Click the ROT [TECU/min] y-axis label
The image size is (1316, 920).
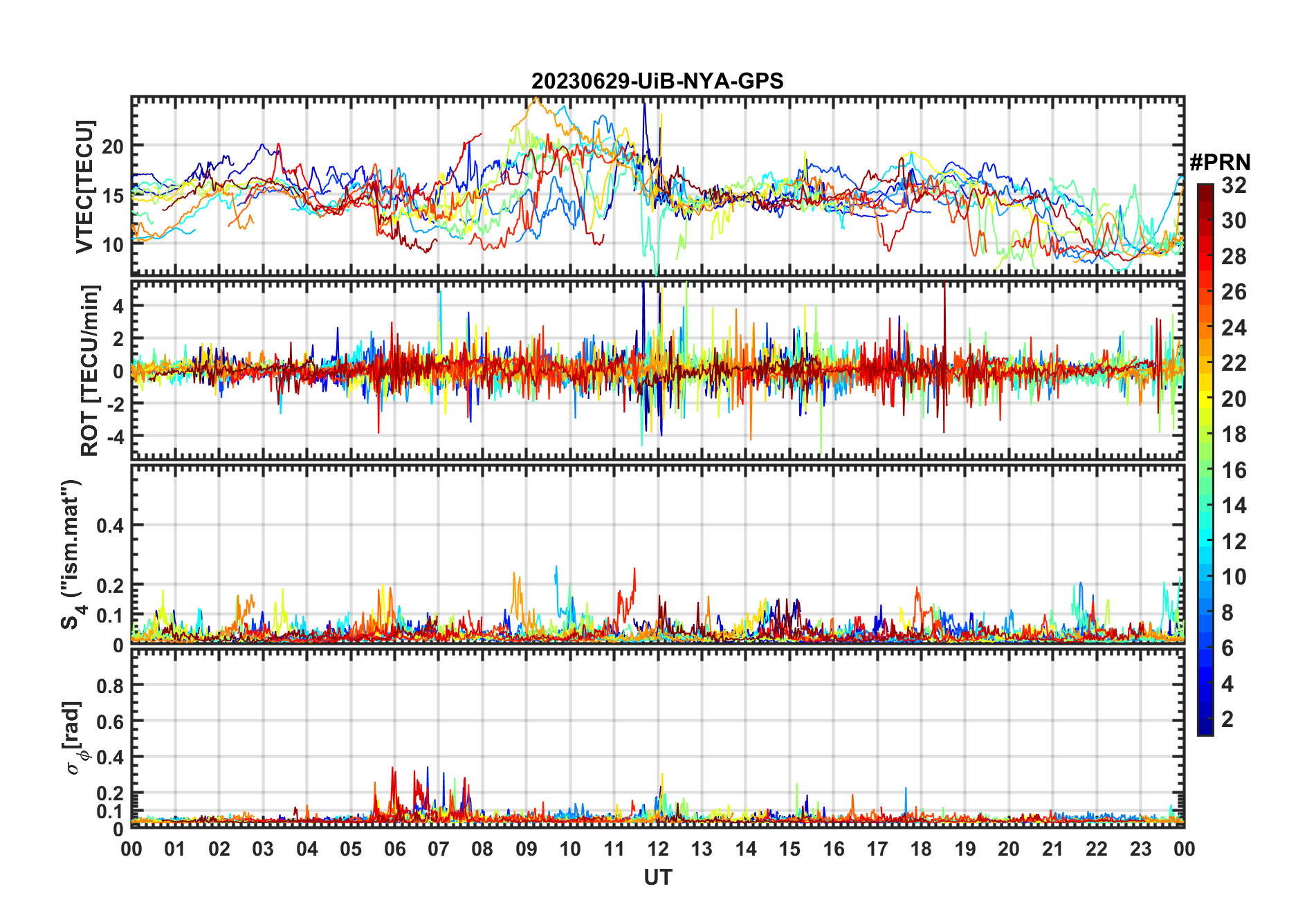(x=90, y=370)
